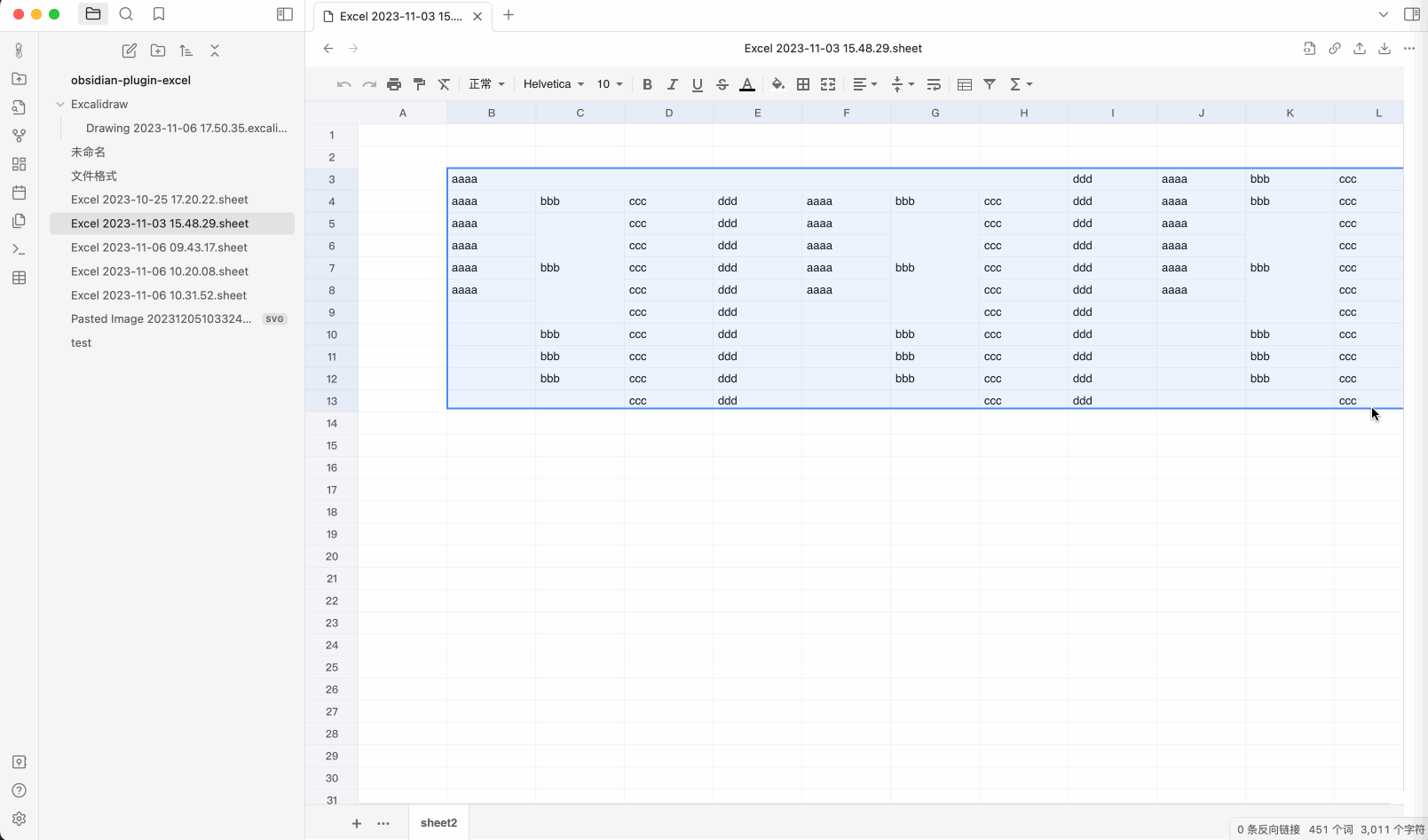This screenshot has width=1428, height=840.
Task: Open the bookmarks pane
Action: (x=159, y=14)
